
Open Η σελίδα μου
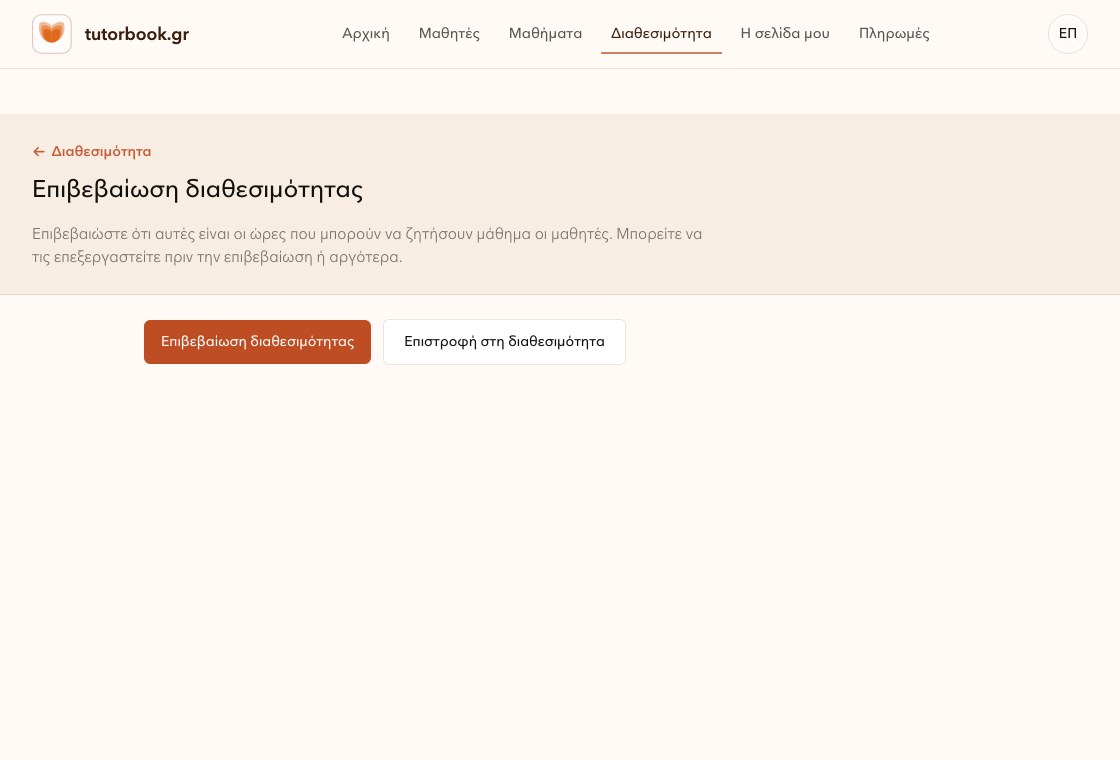[x=785, y=34]
